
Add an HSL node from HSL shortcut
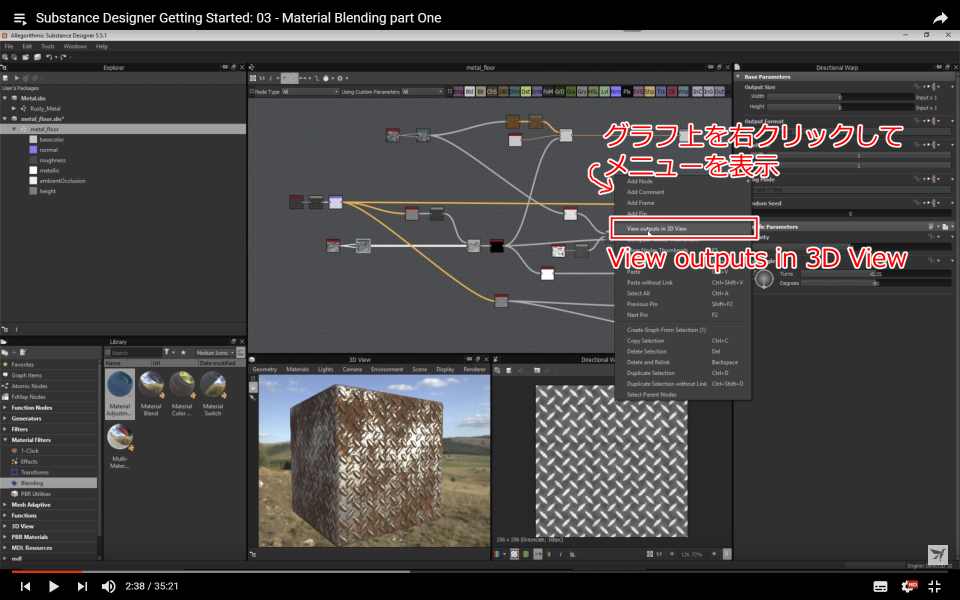coord(593,92)
